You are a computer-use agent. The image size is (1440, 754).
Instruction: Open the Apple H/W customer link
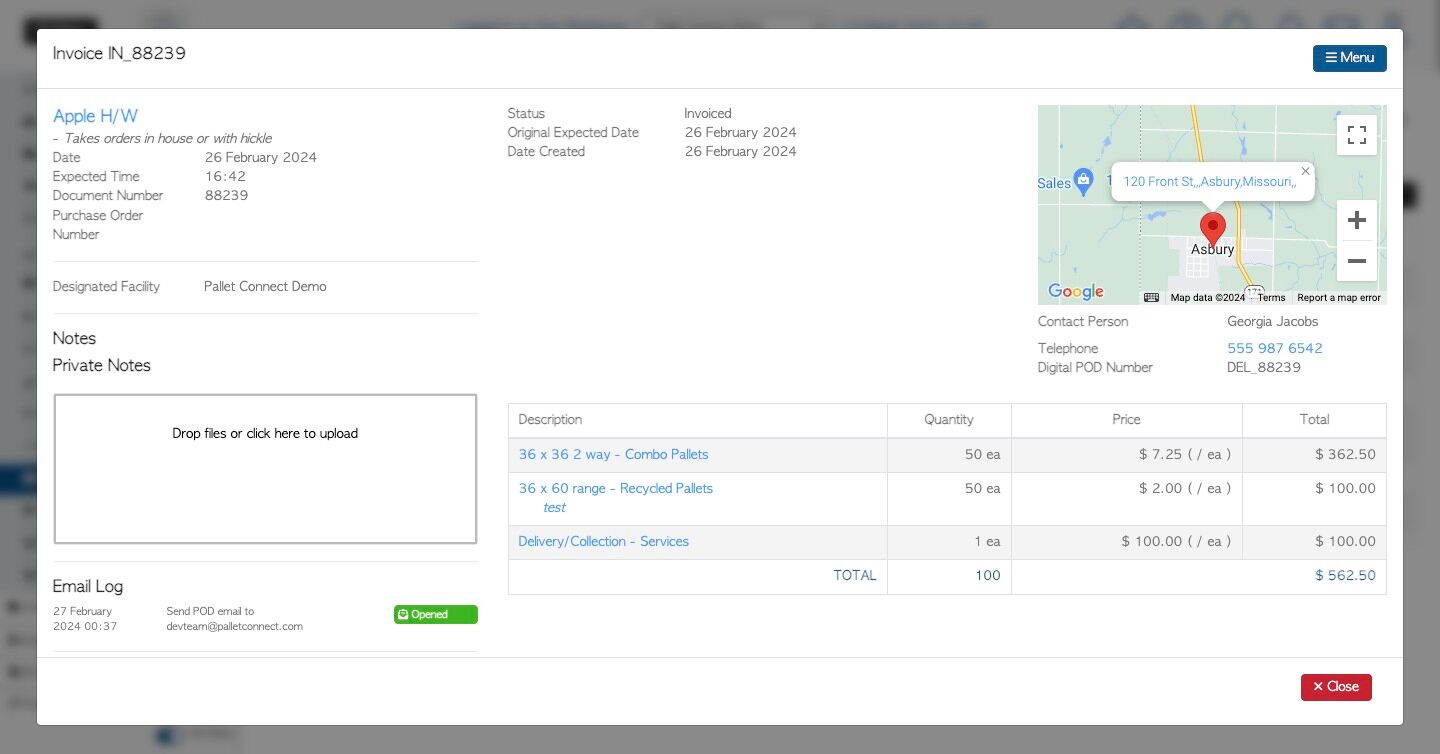(95, 116)
